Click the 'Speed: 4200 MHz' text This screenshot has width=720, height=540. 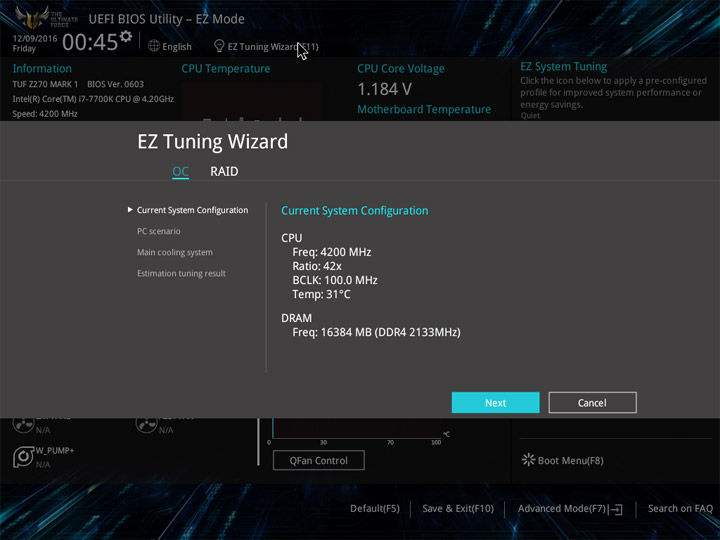(45, 113)
